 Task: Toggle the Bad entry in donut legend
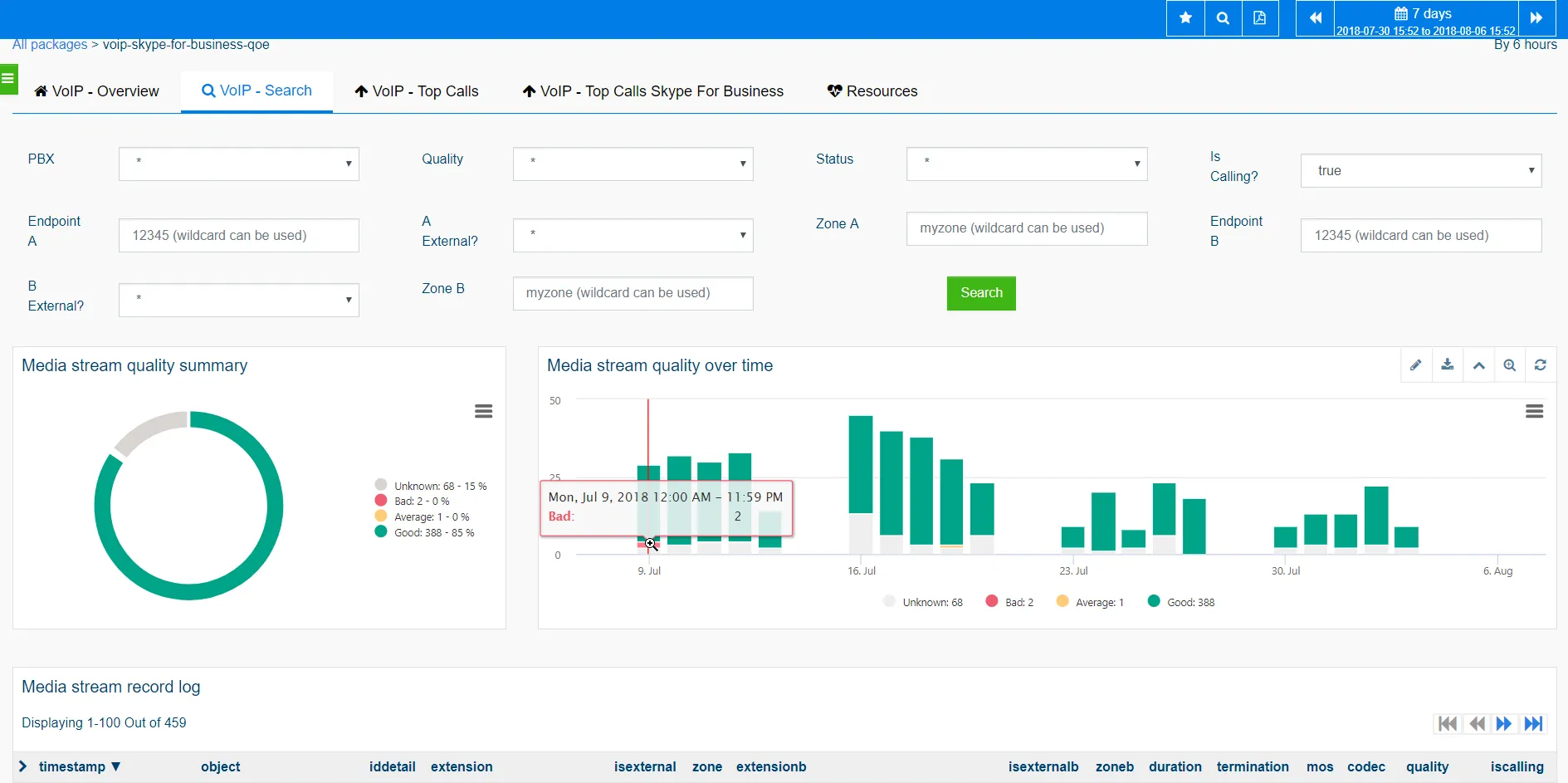413,502
